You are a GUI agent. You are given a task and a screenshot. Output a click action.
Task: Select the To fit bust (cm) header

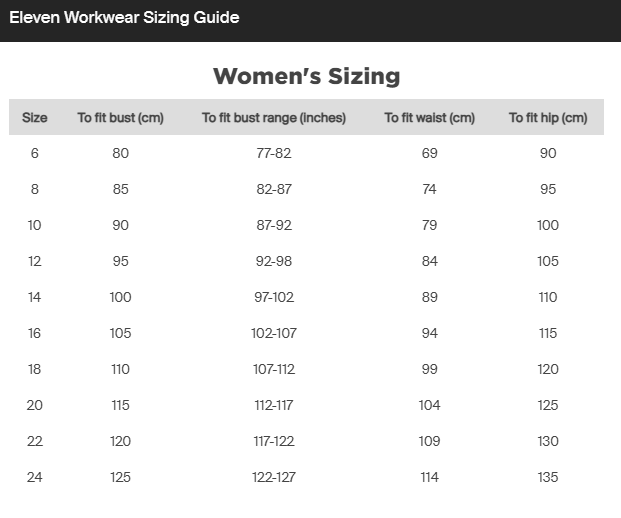[x=120, y=118]
